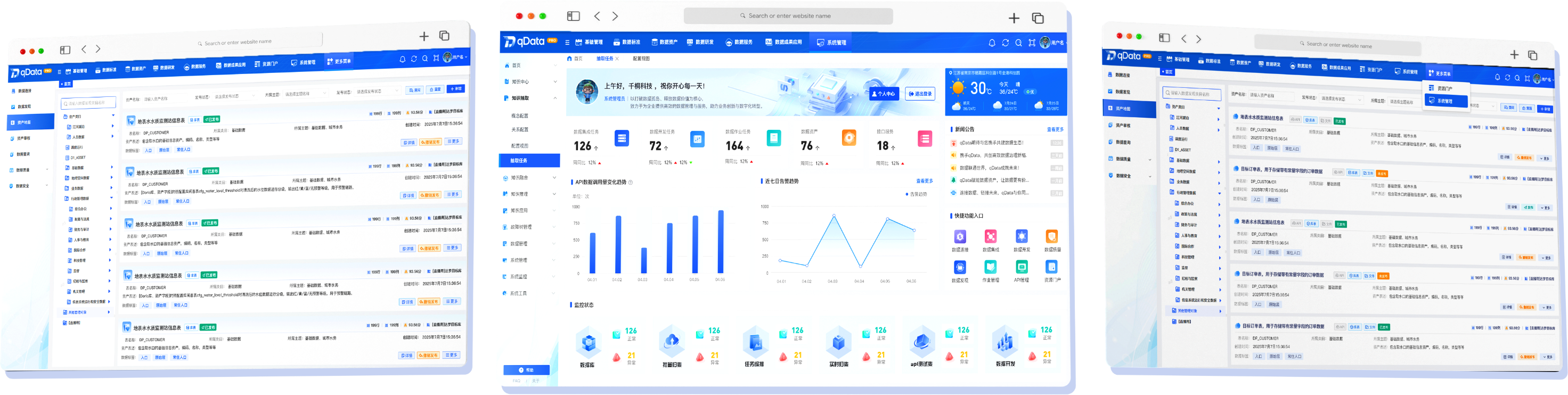The image size is (1568, 395).
Task: Open 数据成果应用 menu in center window
Action: pos(784,43)
